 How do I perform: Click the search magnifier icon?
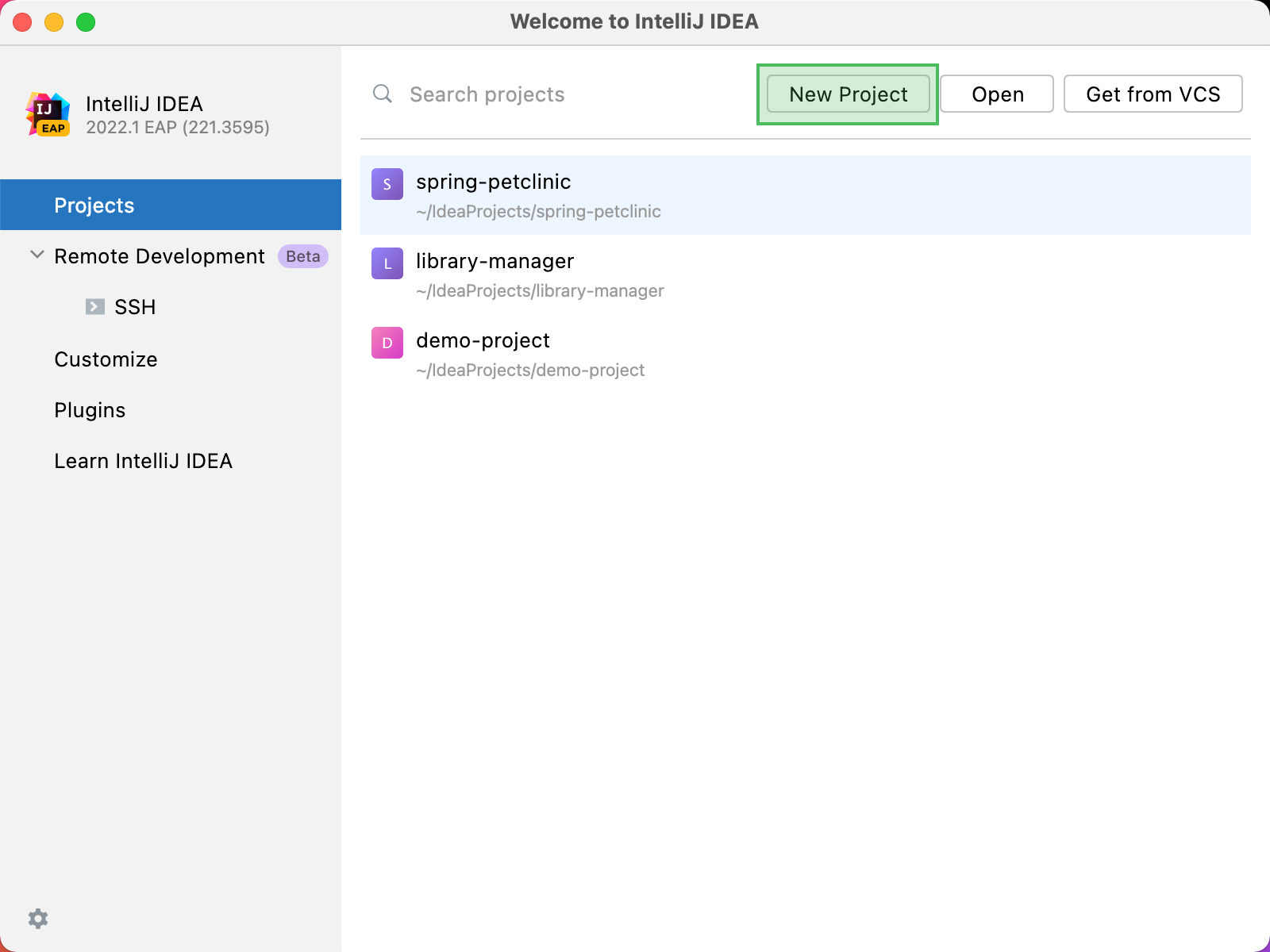[383, 94]
